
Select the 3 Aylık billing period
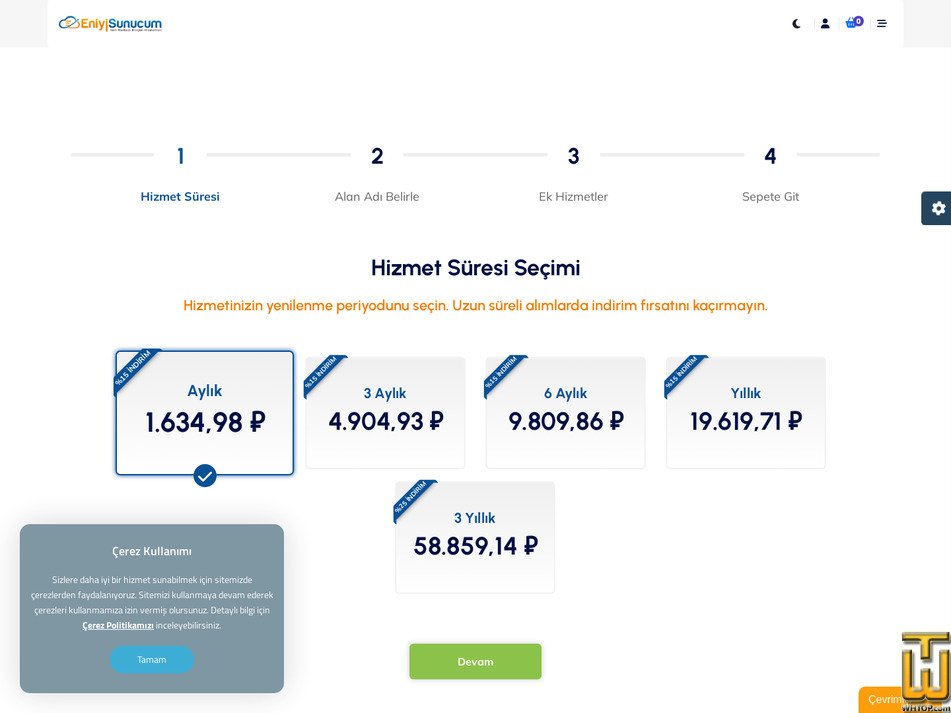click(385, 412)
